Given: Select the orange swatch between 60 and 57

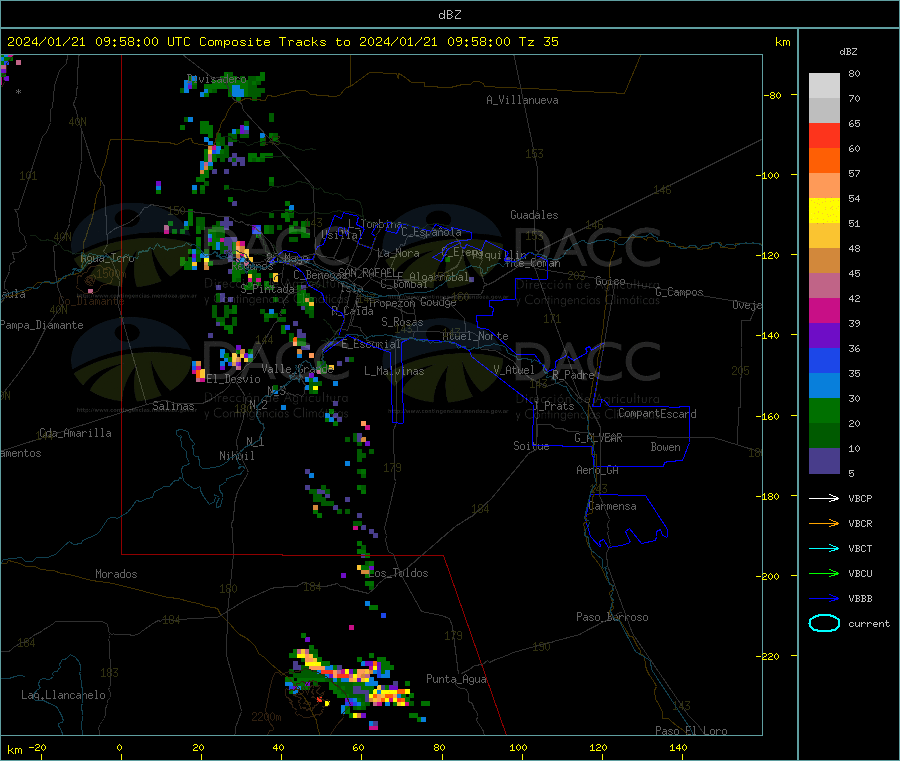Looking at the screenshot, I should click(x=824, y=161).
